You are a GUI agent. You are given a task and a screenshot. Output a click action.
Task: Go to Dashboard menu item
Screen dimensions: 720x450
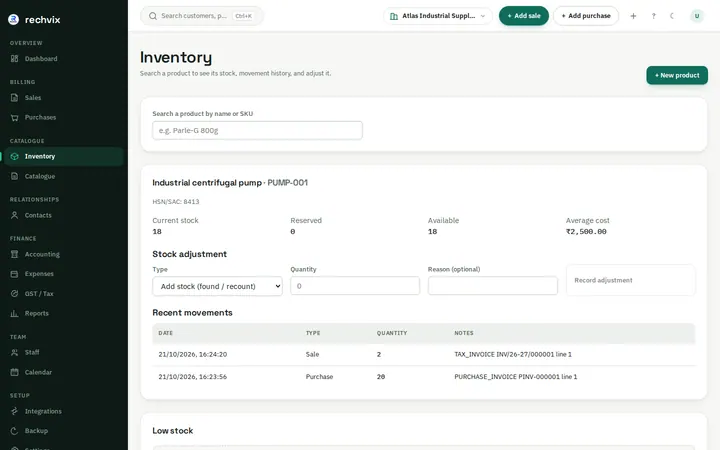[62, 59]
